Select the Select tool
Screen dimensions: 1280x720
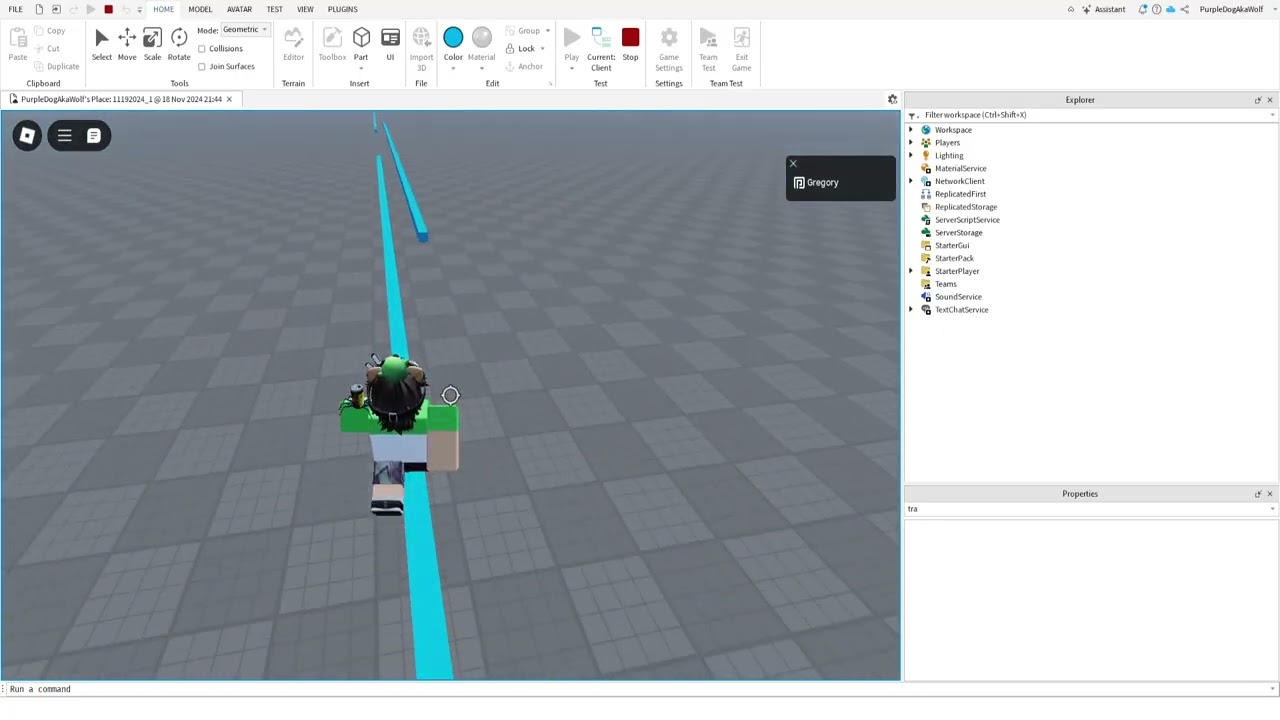(x=102, y=44)
